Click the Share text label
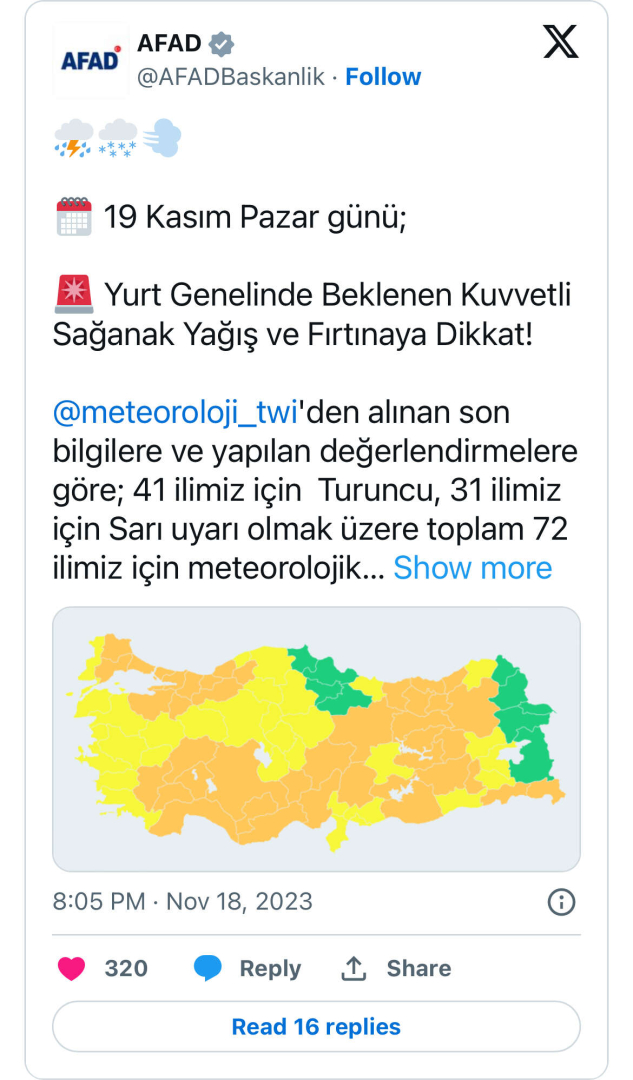633x1080 pixels. pos(419,968)
